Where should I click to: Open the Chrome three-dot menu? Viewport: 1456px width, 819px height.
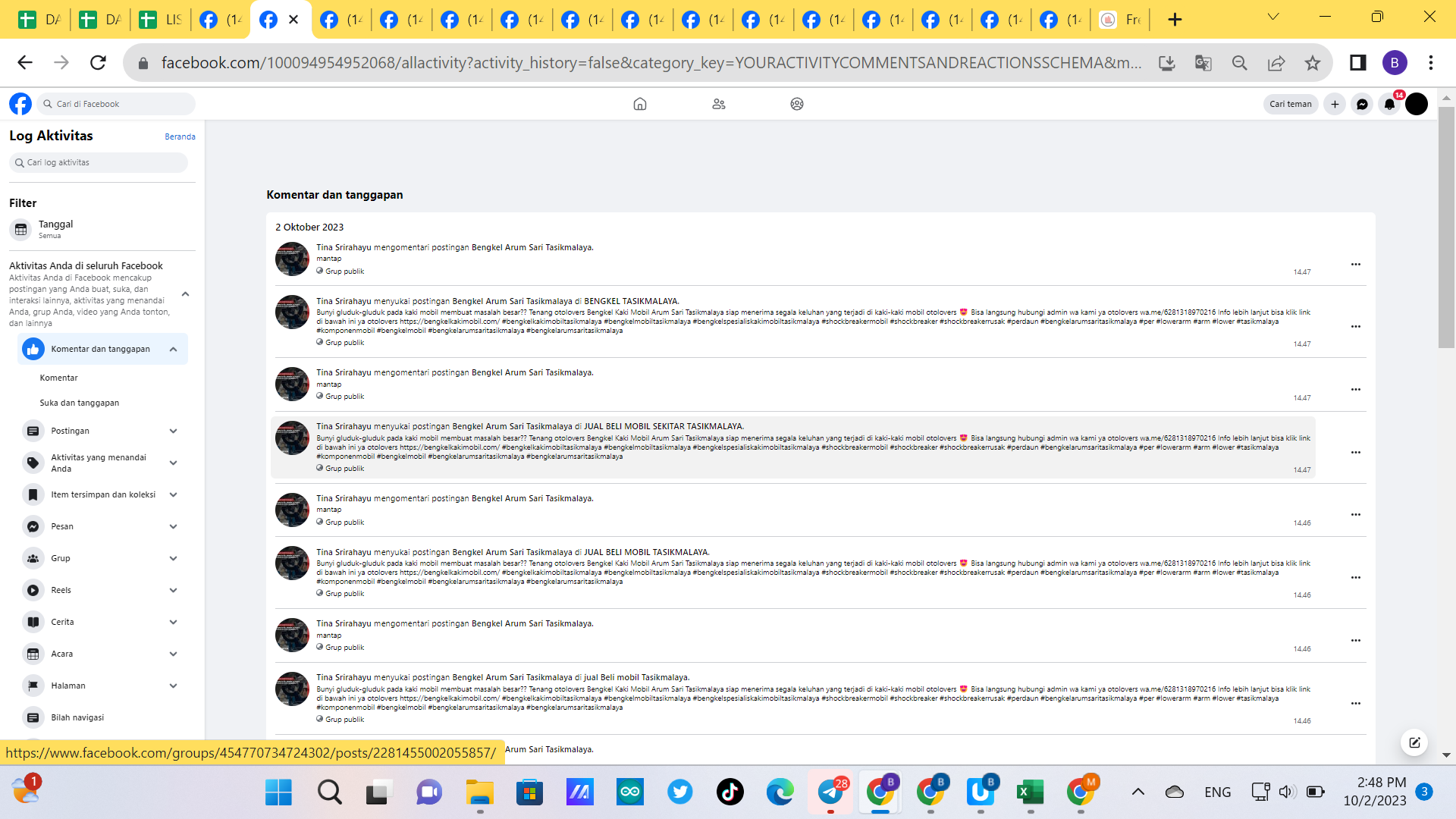tap(1431, 63)
